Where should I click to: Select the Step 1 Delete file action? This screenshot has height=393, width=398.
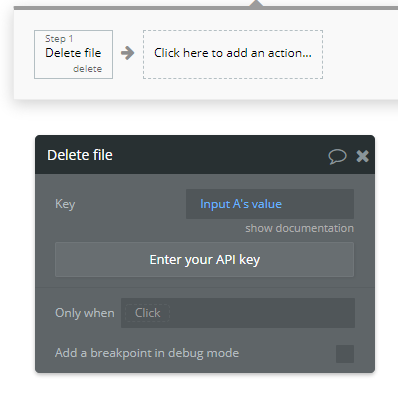tap(73, 55)
